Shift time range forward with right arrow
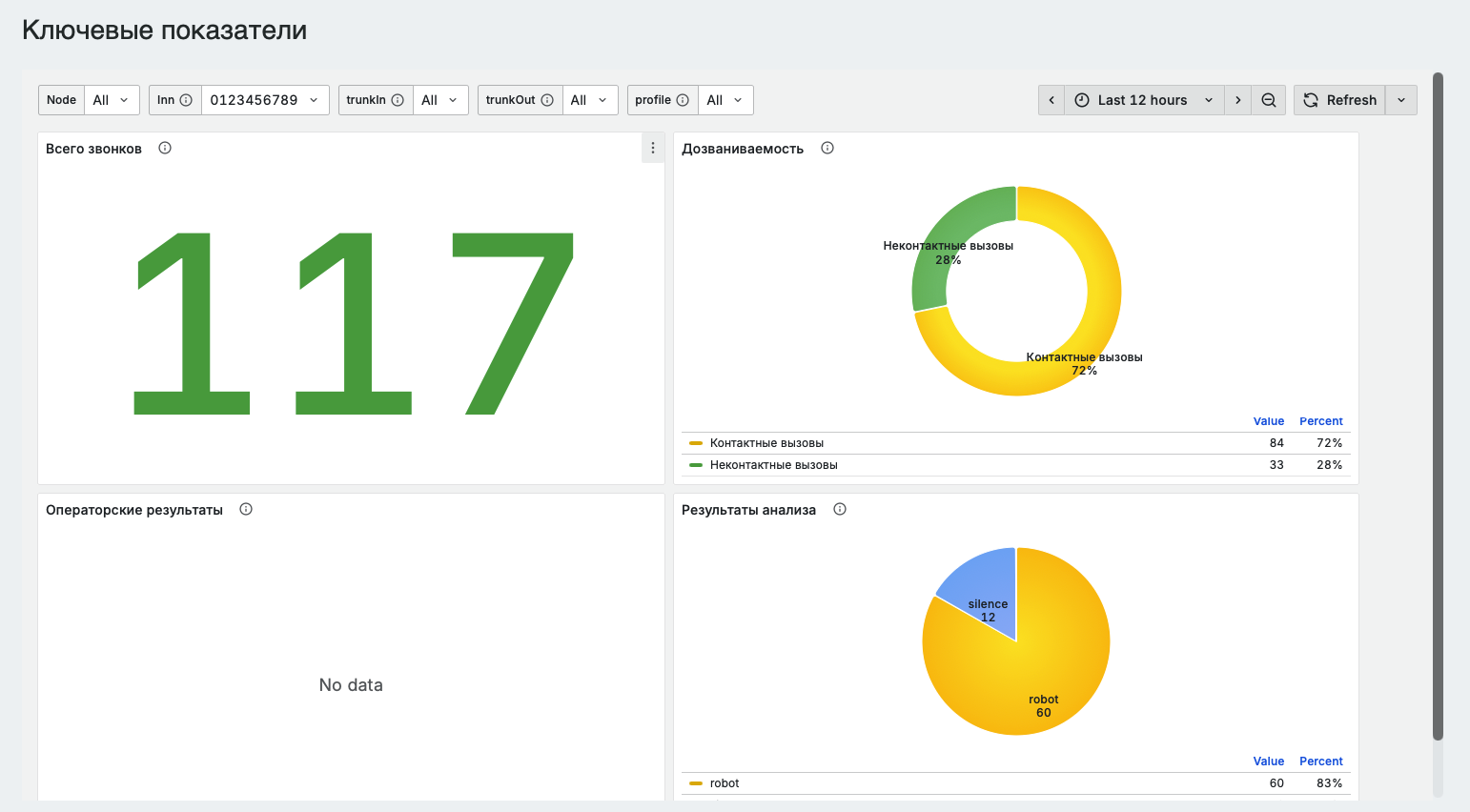 point(1238,100)
